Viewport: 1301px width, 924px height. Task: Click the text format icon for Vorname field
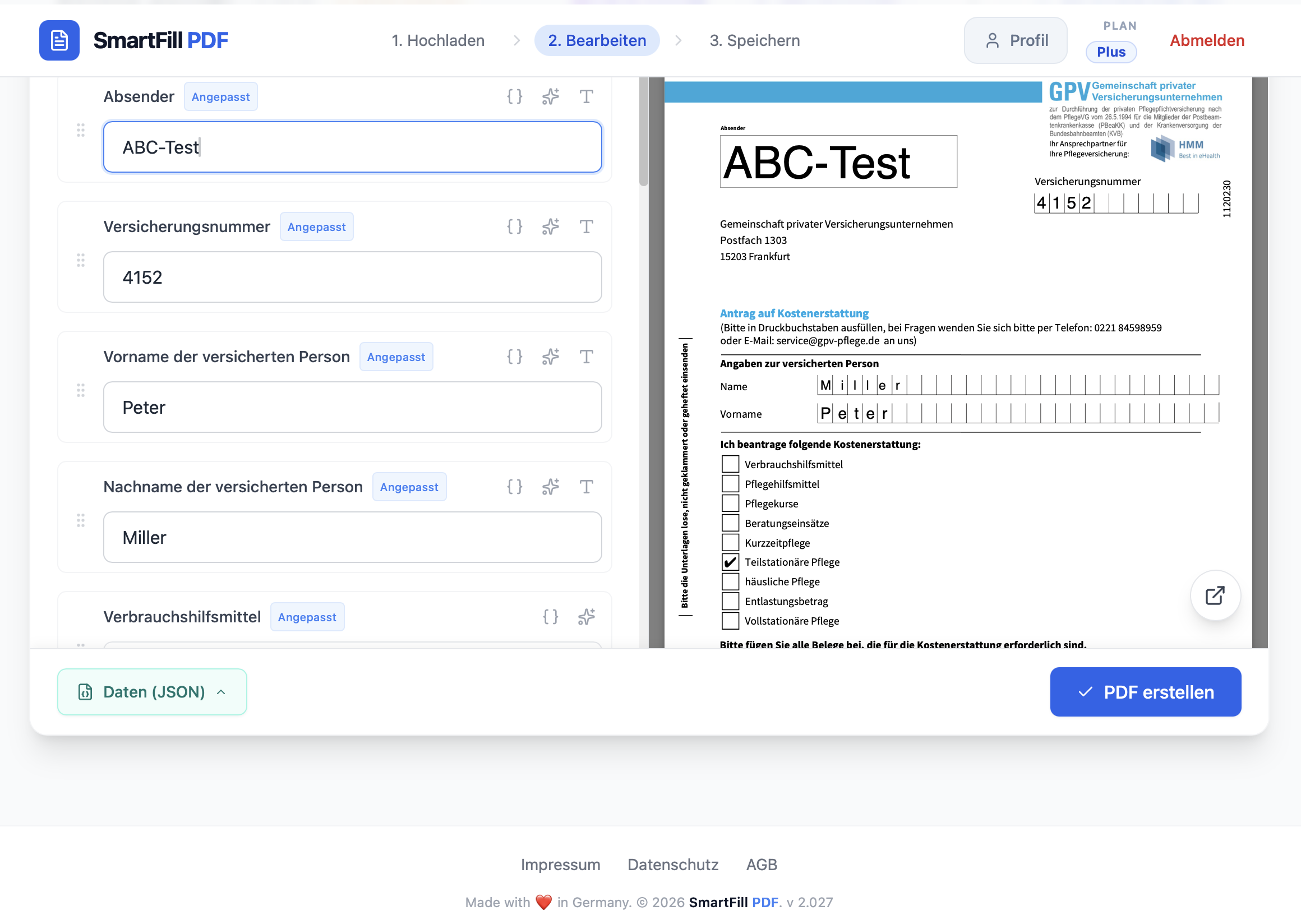tap(586, 357)
